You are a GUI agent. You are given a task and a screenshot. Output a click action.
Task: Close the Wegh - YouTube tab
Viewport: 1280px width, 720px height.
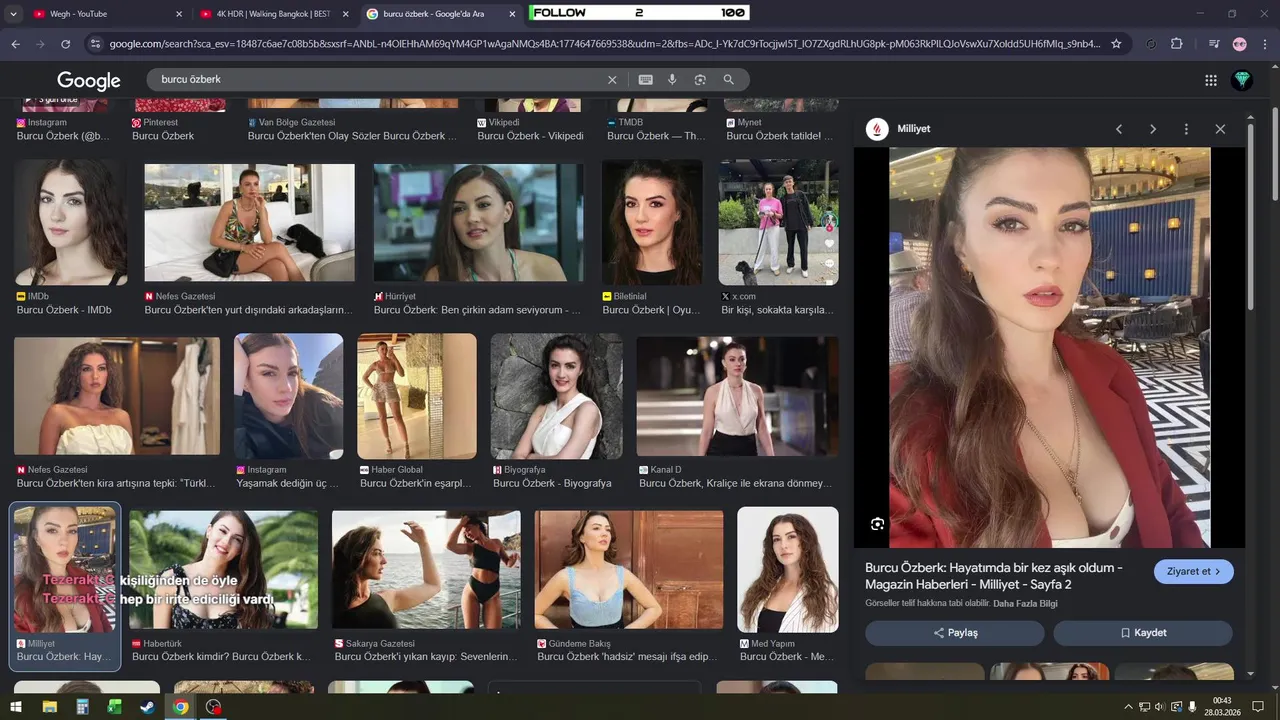pos(179,14)
